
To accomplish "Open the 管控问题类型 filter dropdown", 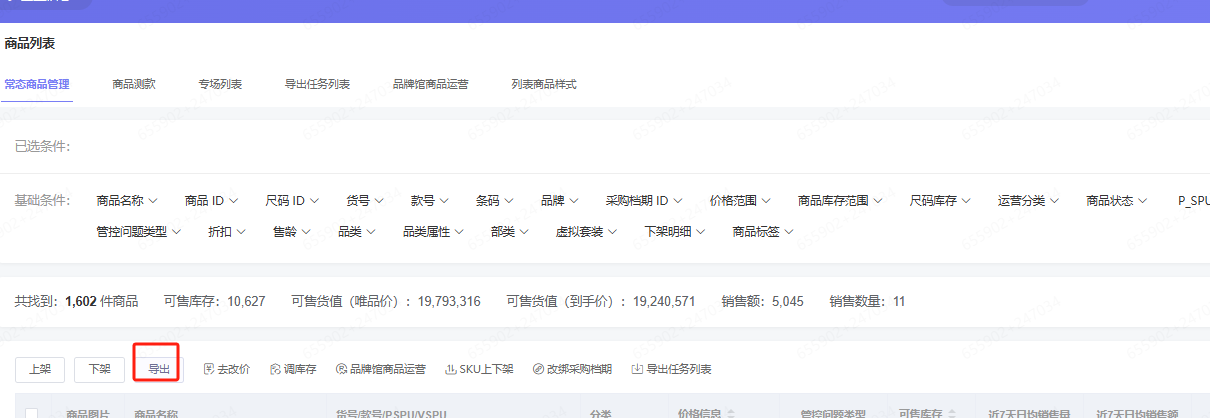I will point(138,231).
